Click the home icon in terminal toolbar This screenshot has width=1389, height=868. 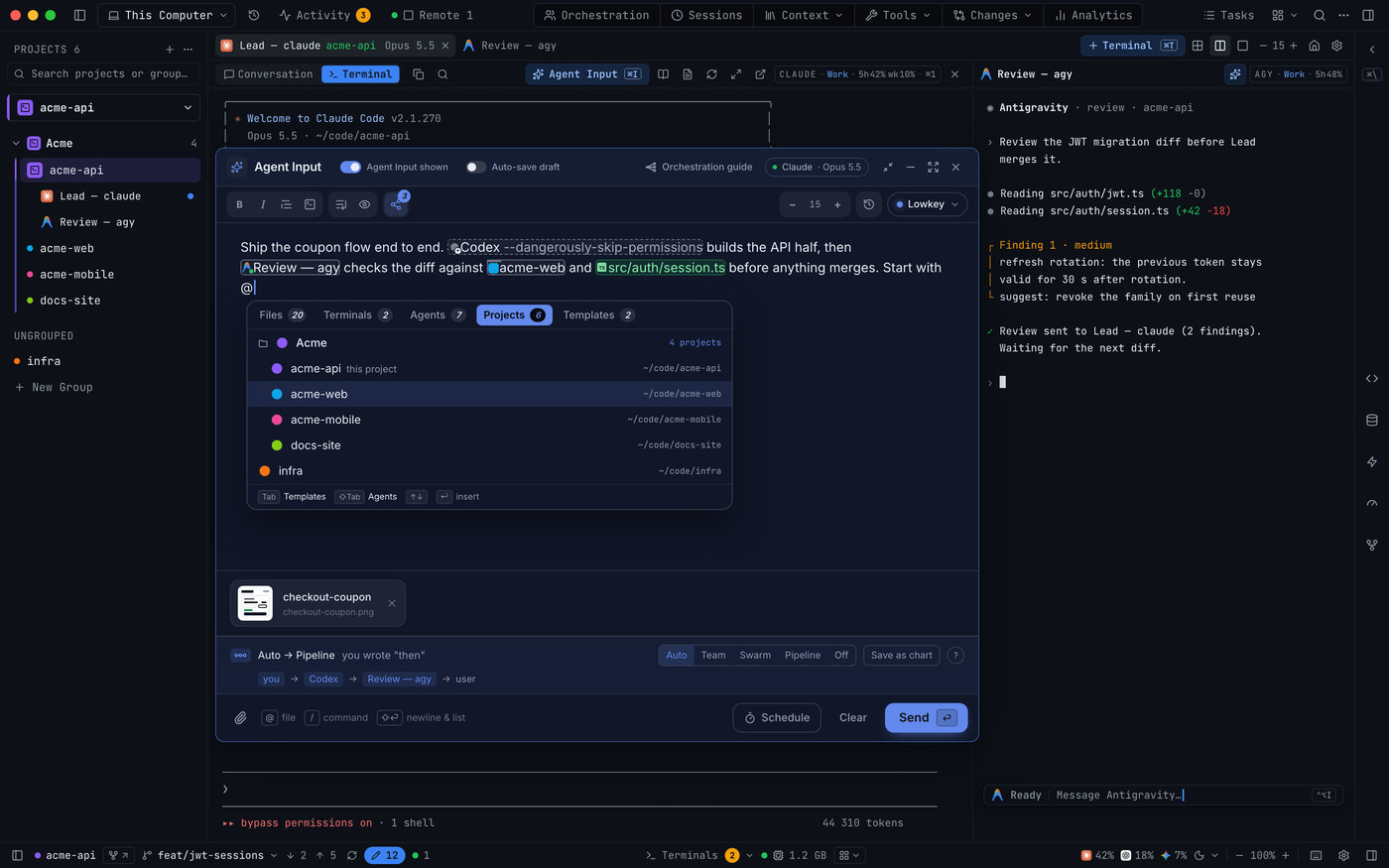tap(1314, 46)
